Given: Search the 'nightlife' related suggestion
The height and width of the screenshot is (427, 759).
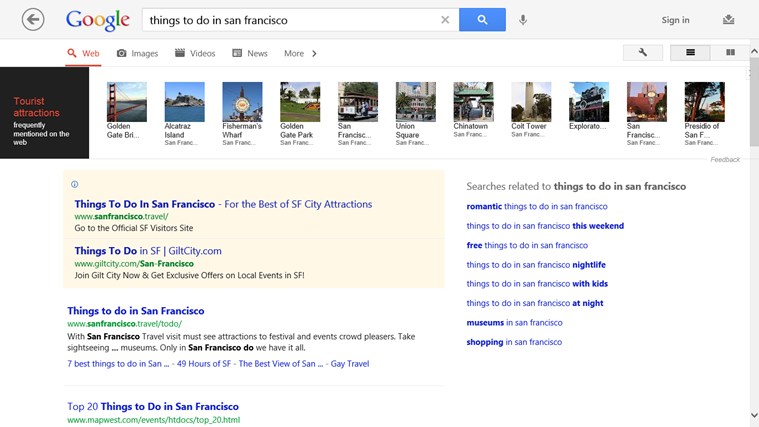Looking at the screenshot, I should tap(536, 264).
